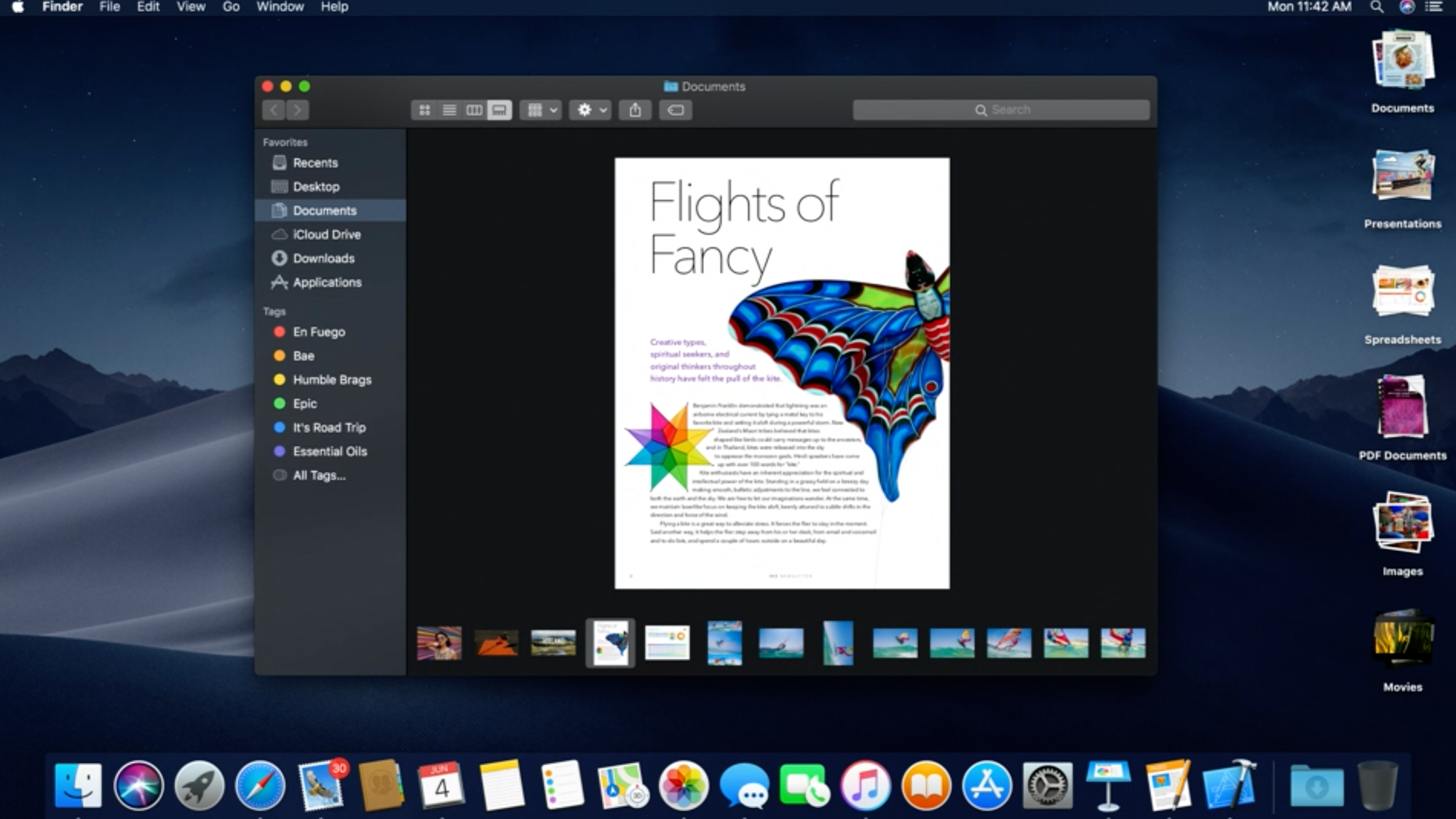Open the Share button in the toolbar

[635, 109]
